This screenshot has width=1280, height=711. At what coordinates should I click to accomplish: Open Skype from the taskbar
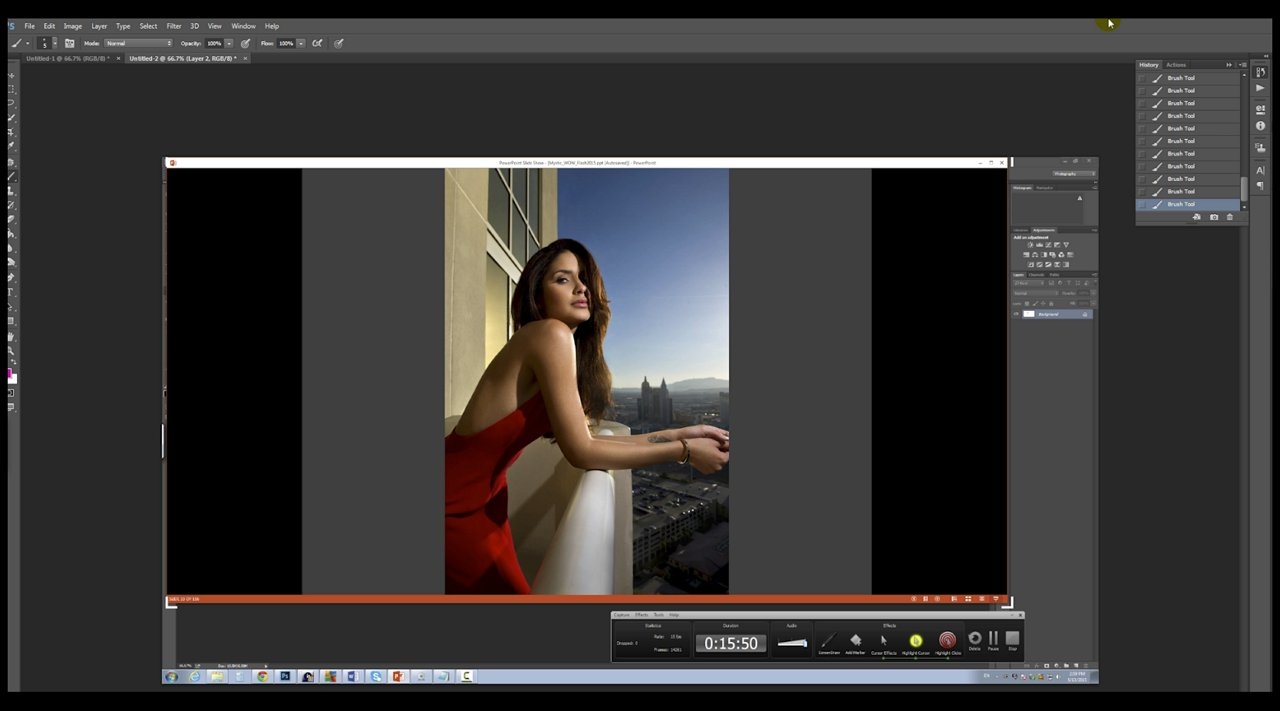pos(376,677)
